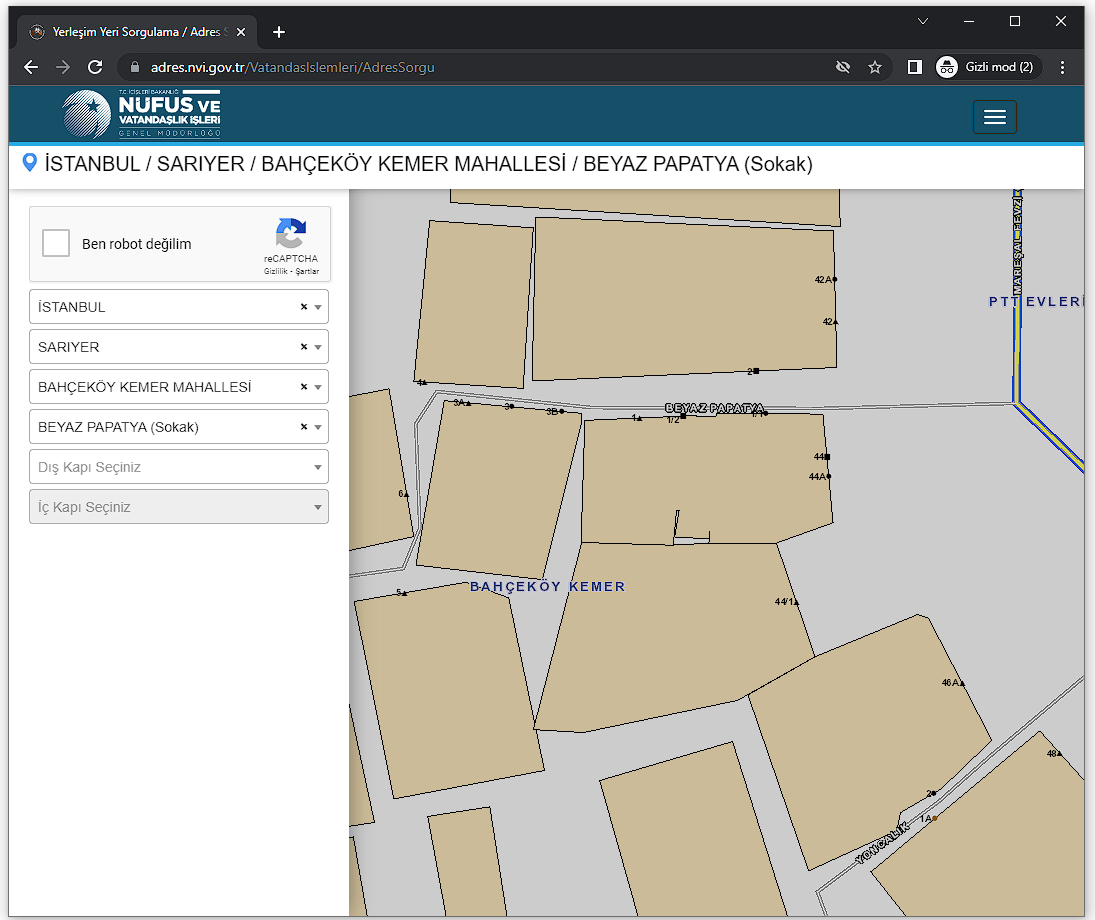
Task: Check the 'Ben robot değilim' checkbox
Action: point(56,243)
